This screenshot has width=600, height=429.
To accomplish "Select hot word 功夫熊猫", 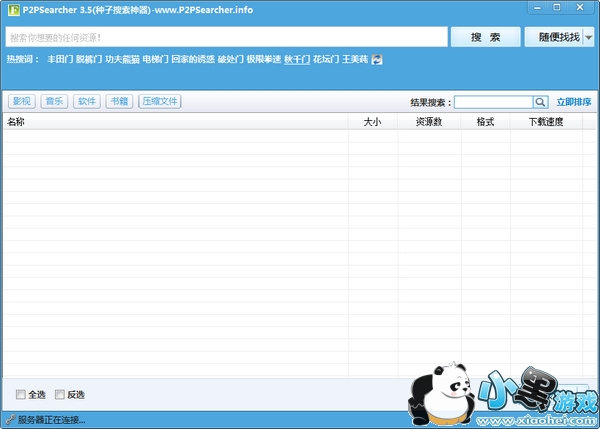I will pos(122,59).
